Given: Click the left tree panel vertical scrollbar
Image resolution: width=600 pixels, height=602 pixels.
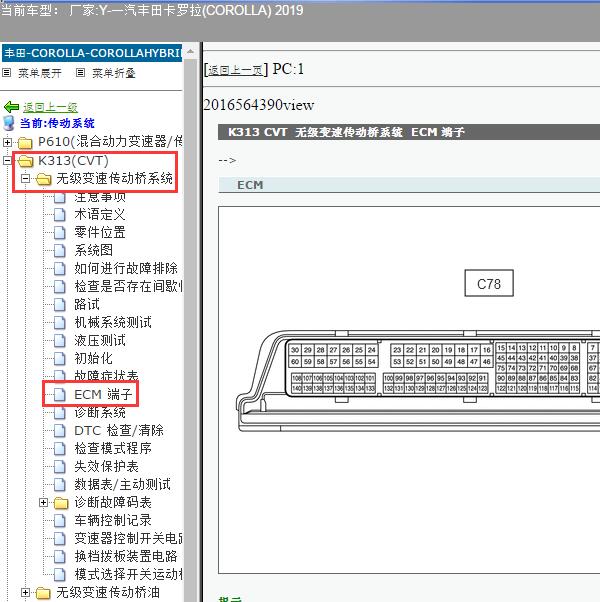Looking at the screenshot, I should click(x=190, y=330).
